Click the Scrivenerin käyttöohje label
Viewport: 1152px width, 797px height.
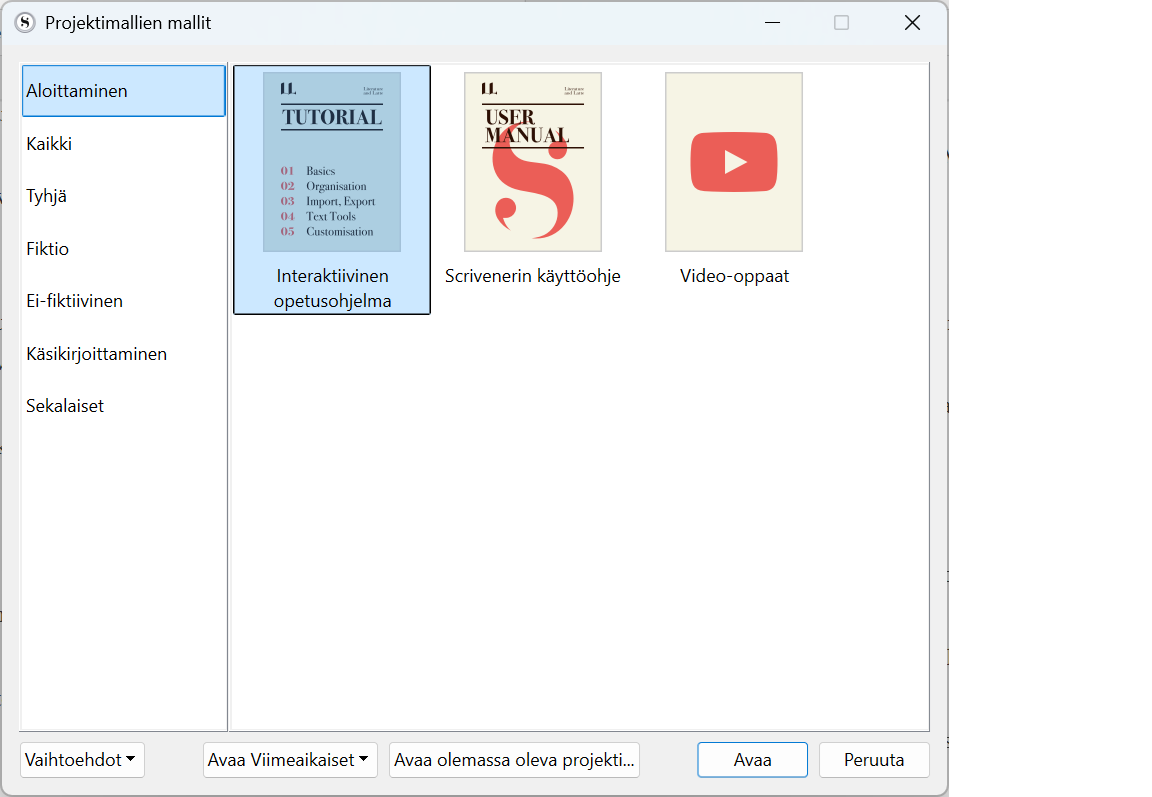click(533, 276)
